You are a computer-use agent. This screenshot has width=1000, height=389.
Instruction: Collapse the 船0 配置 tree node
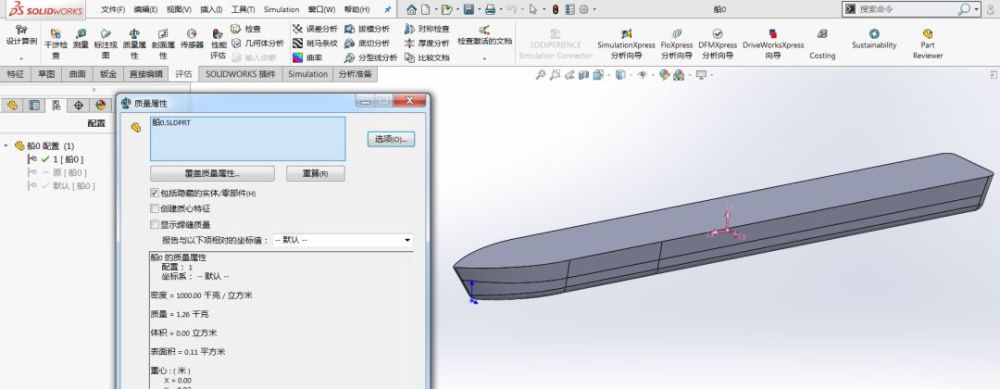[6, 146]
